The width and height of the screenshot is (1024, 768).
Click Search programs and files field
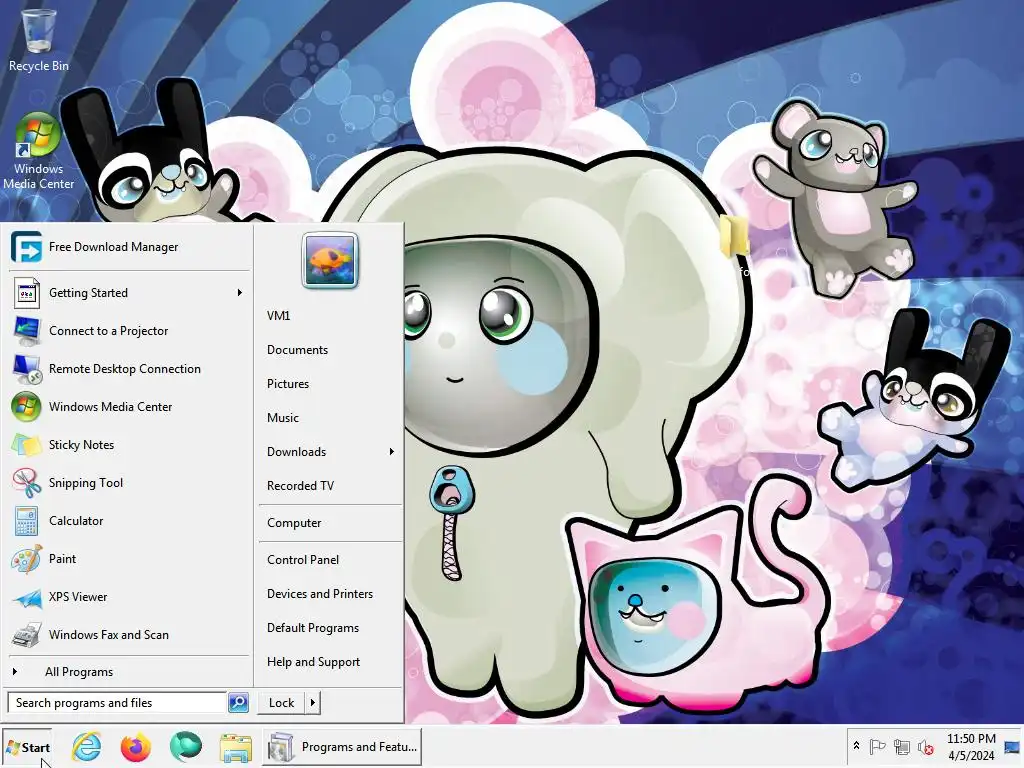[x=118, y=703]
